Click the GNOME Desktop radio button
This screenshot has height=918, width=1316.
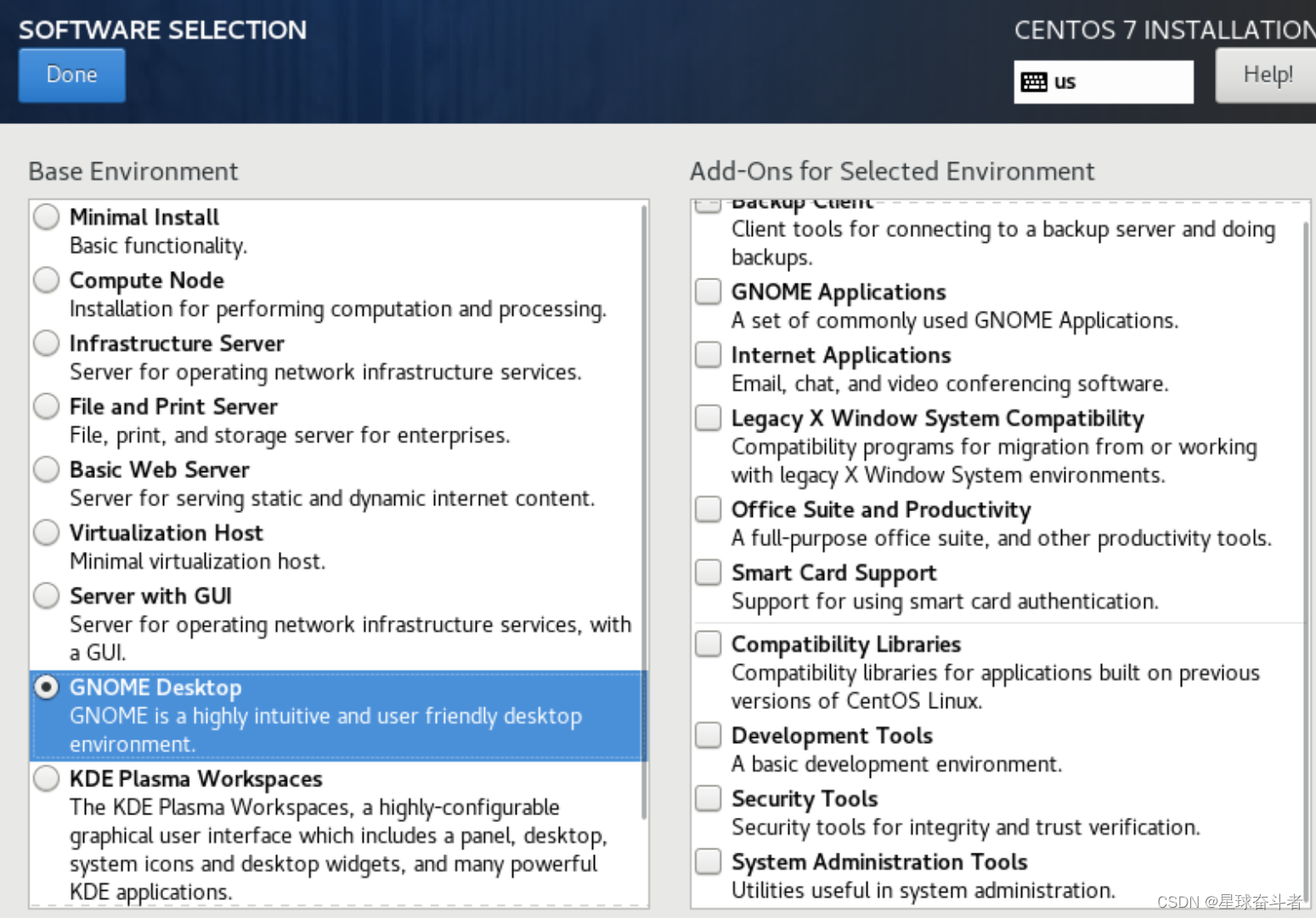tap(47, 687)
